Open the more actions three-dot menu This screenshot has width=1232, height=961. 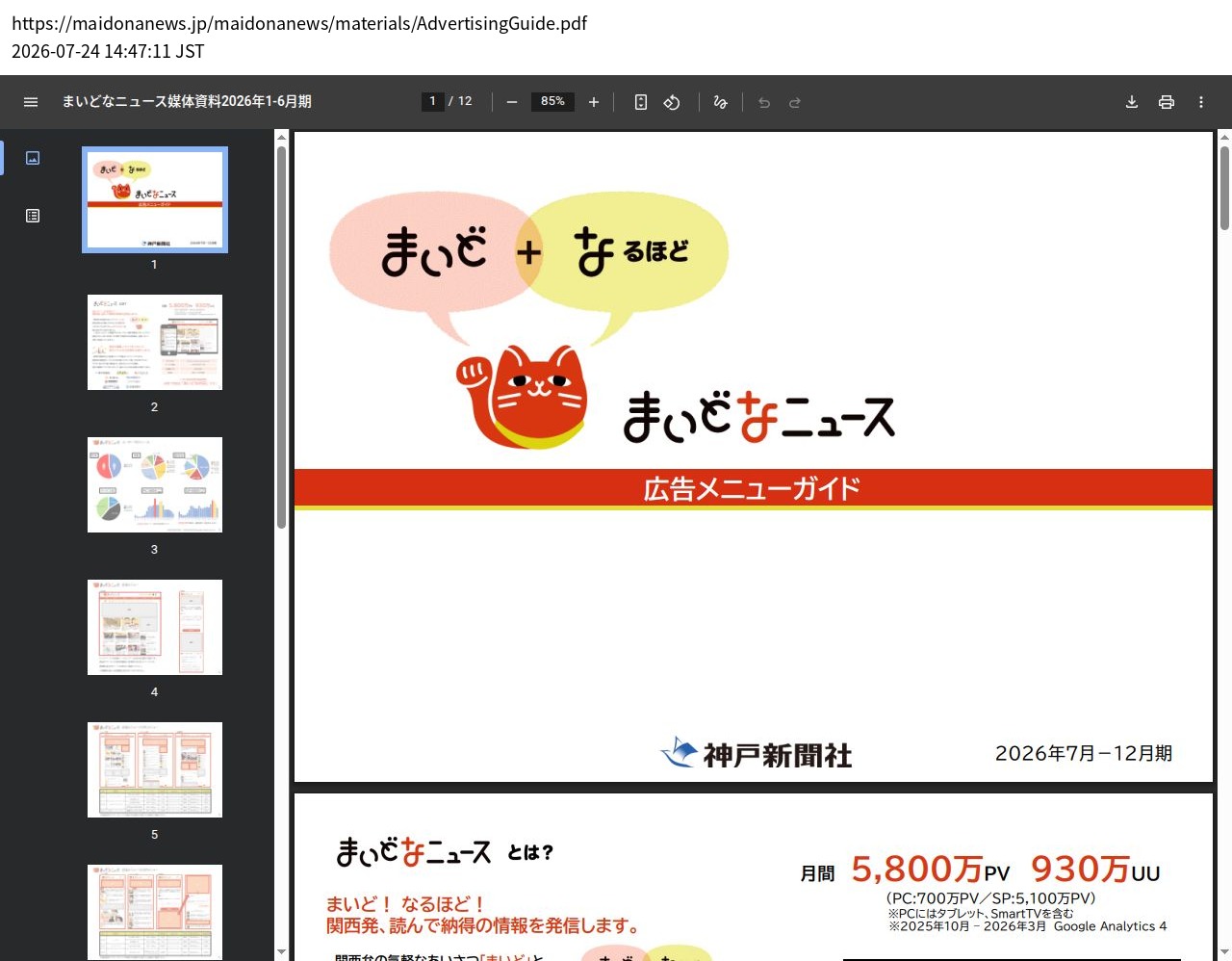1201,102
